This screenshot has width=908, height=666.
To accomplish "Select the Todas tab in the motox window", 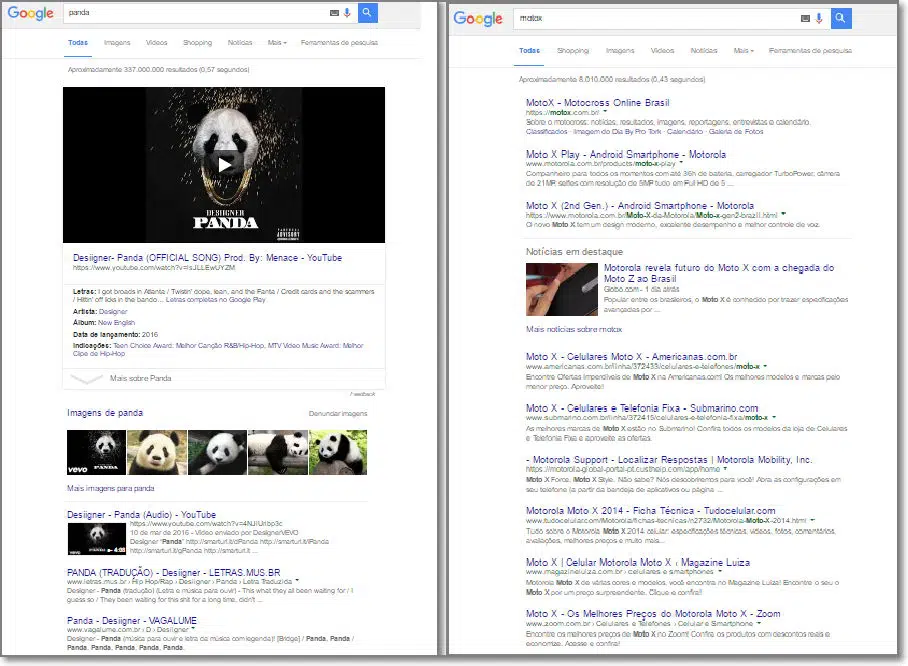I will tap(529, 50).
